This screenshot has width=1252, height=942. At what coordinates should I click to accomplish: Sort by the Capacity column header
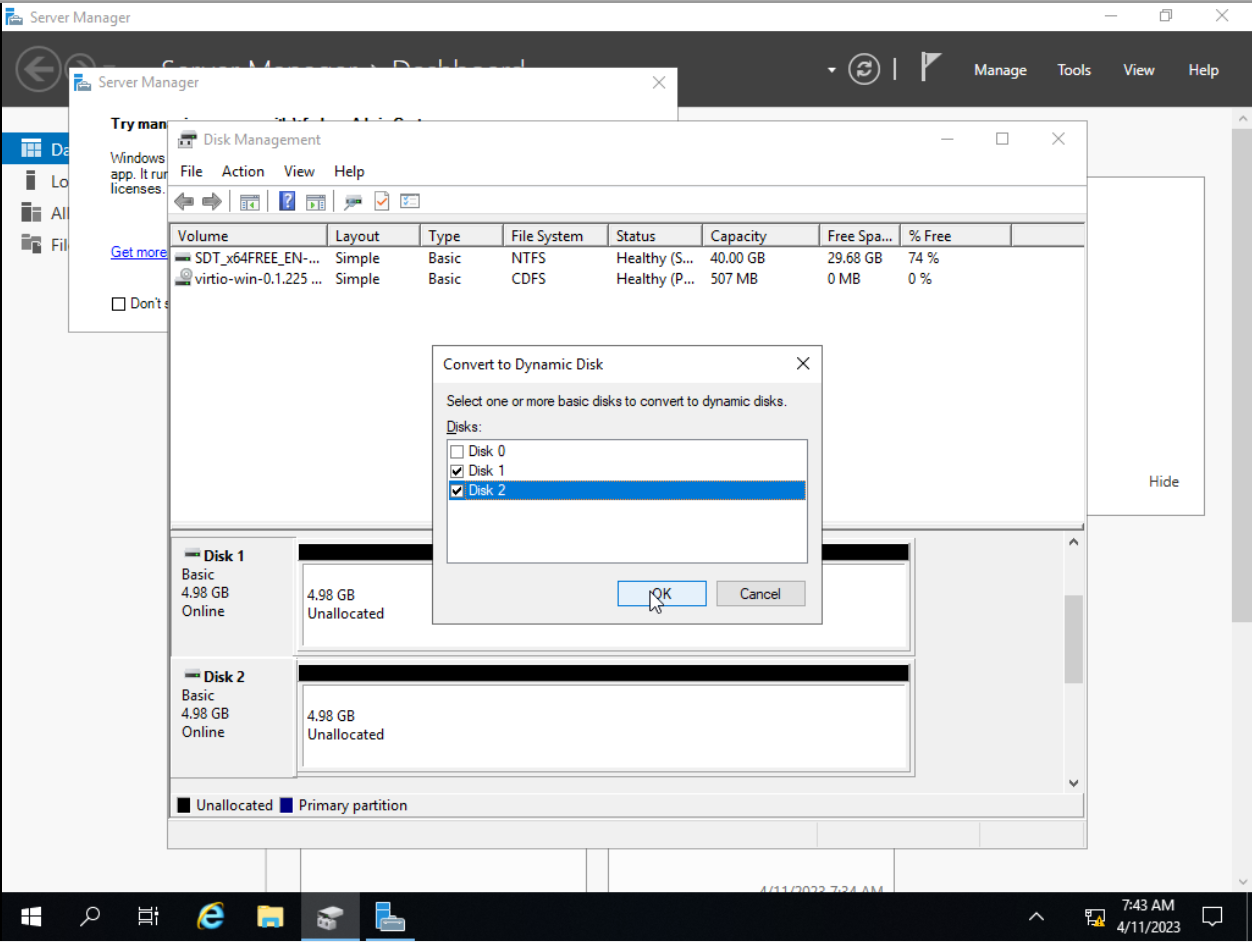point(761,236)
